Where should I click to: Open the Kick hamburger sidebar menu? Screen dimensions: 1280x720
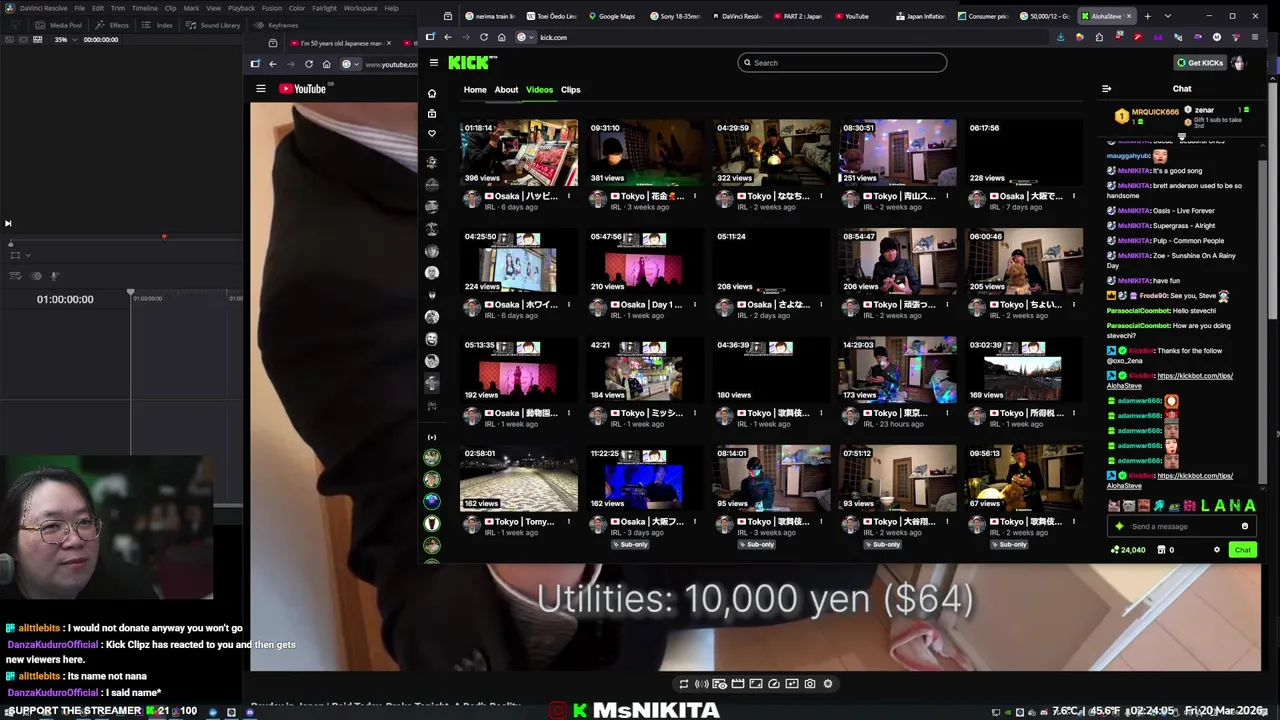pyautogui.click(x=433, y=62)
